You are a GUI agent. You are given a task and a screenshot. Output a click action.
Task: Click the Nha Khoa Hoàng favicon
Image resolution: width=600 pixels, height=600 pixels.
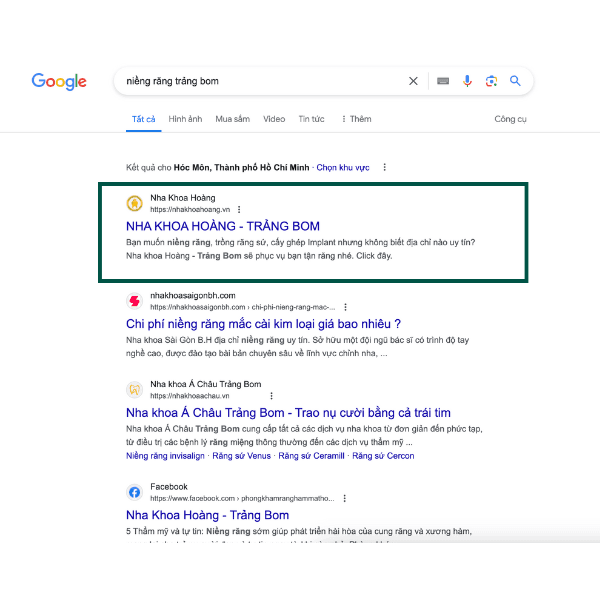(x=134, y=203)
